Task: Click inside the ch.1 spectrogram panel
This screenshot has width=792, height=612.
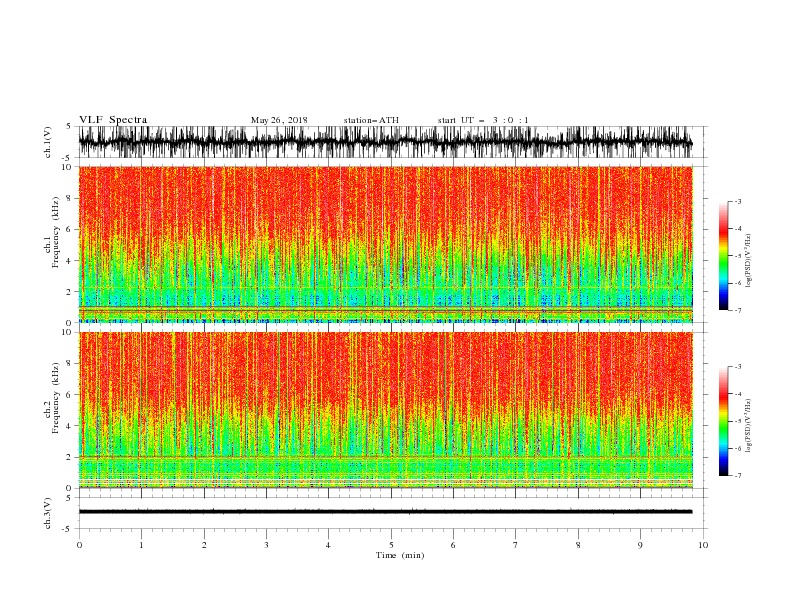Action: pos(385,244)
